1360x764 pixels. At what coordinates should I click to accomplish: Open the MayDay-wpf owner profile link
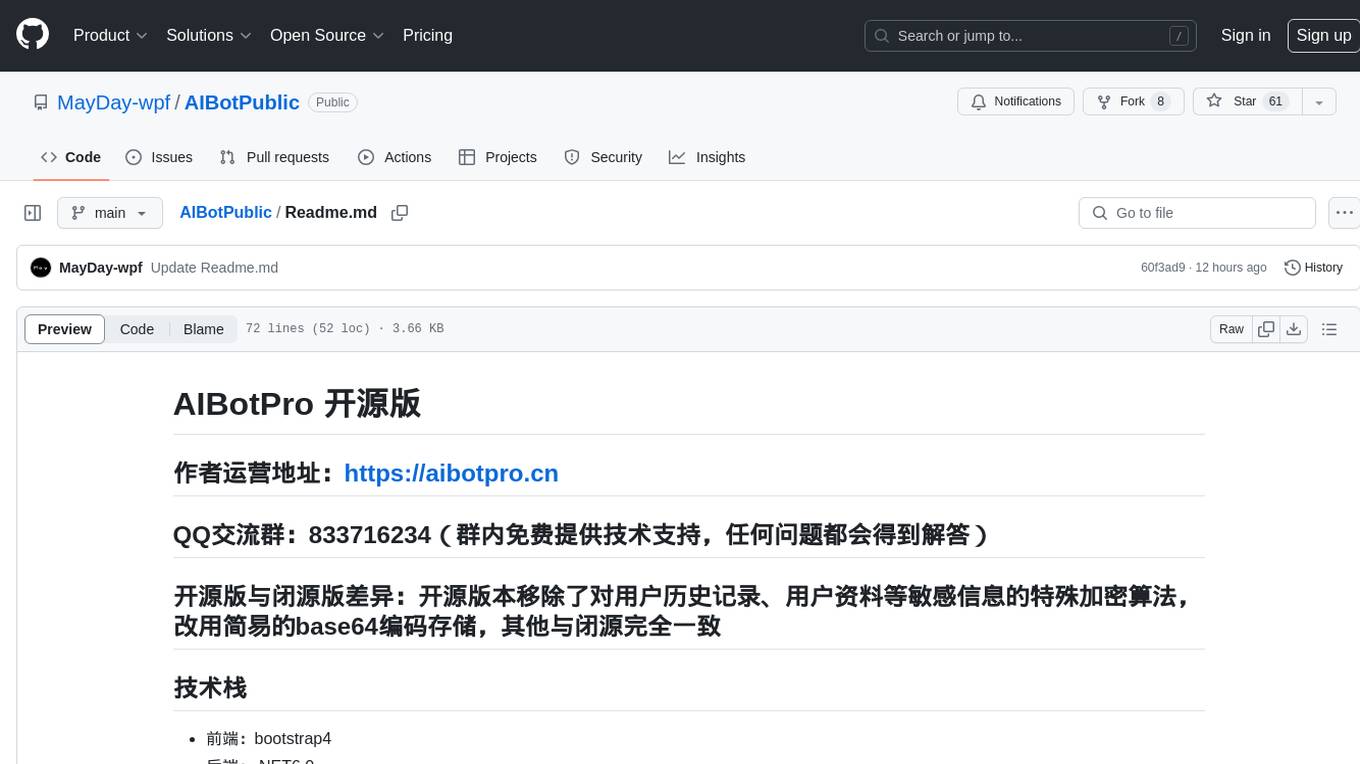pyautogui.click(x=113, y=102)
